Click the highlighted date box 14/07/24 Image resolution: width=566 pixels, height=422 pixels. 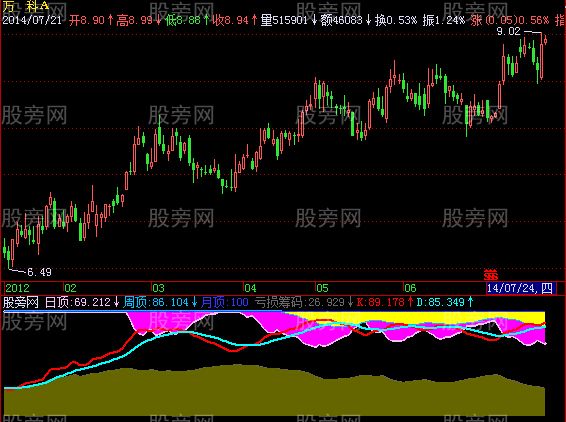pos(519,288)
